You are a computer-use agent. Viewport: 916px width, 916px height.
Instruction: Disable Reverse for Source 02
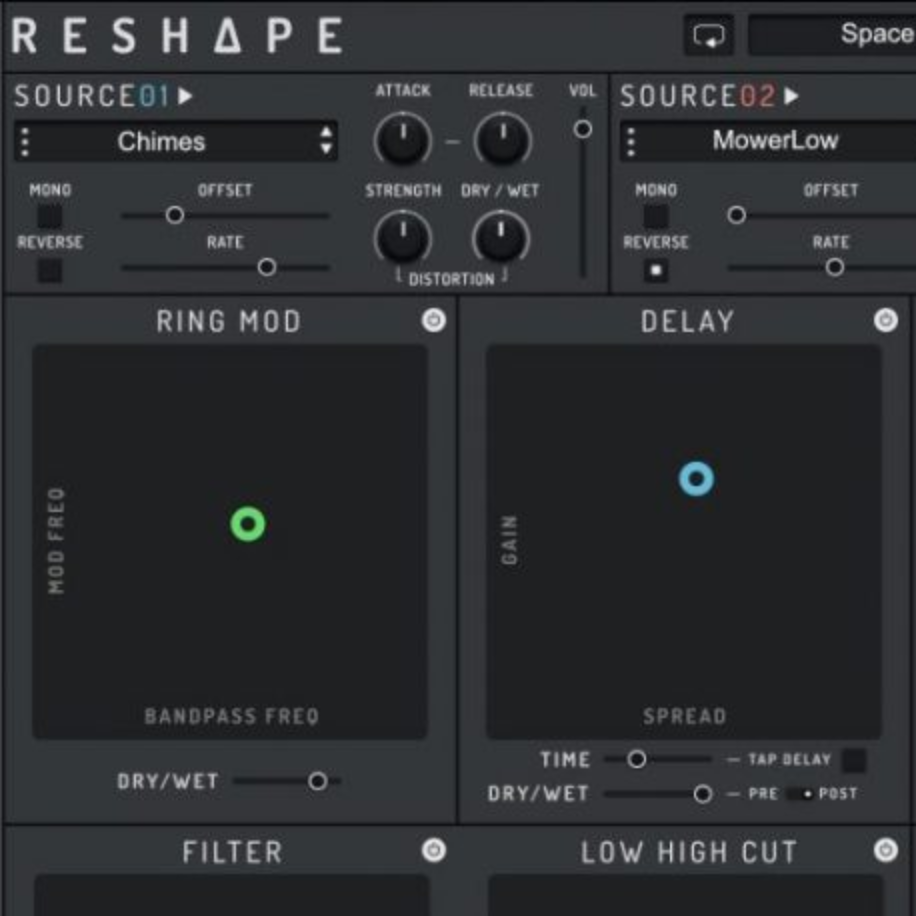pyautogui.click(x=656, y=270)
